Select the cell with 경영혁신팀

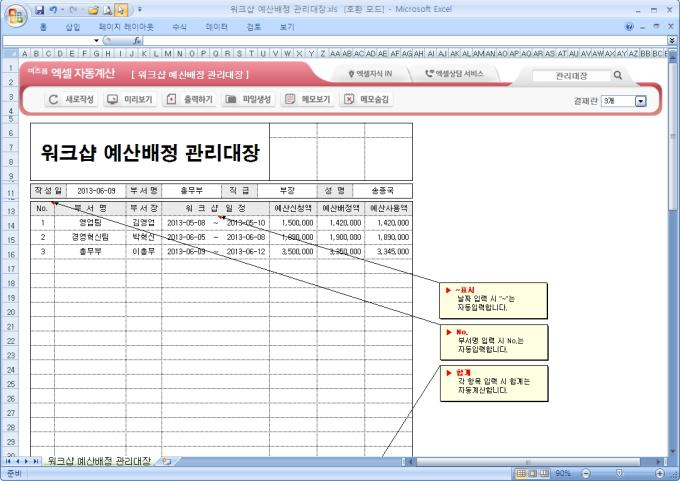pos(90,237)
